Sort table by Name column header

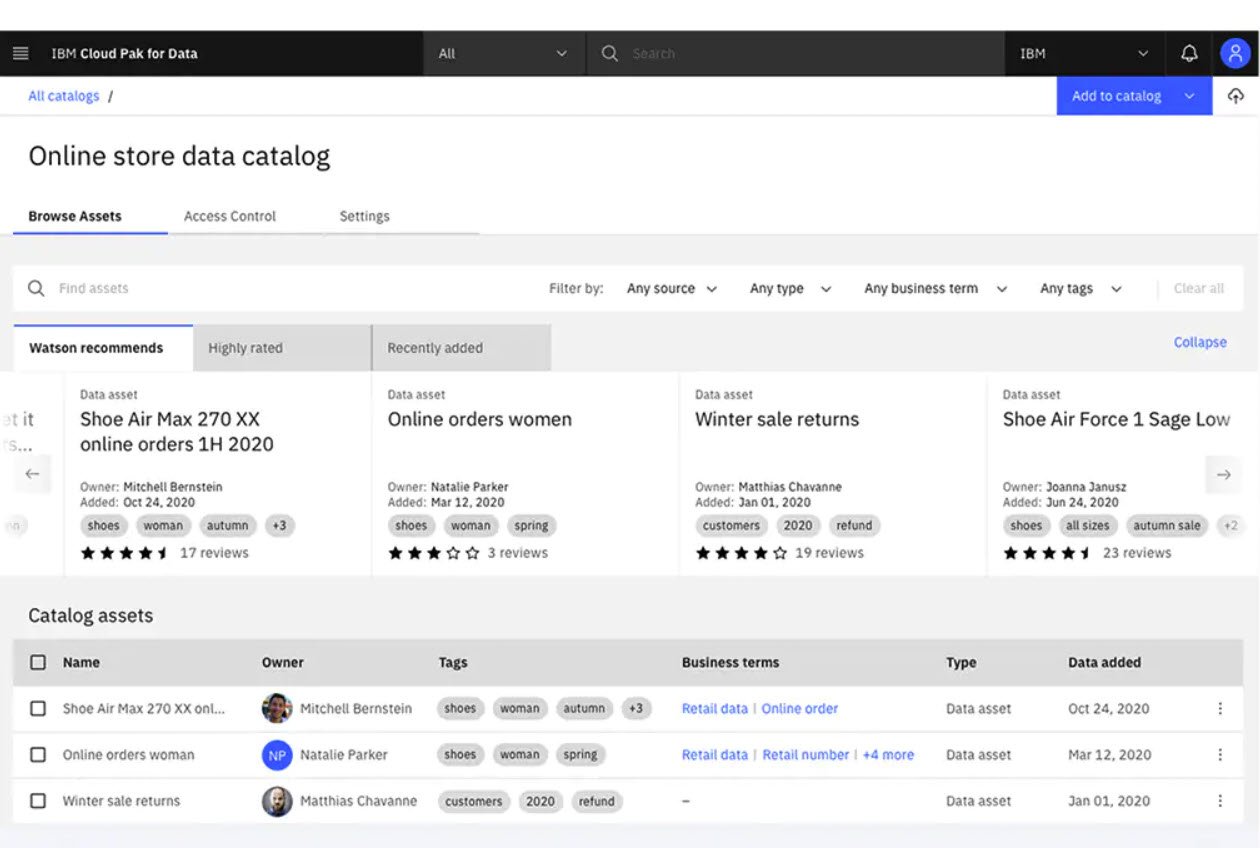coord(82,662)
